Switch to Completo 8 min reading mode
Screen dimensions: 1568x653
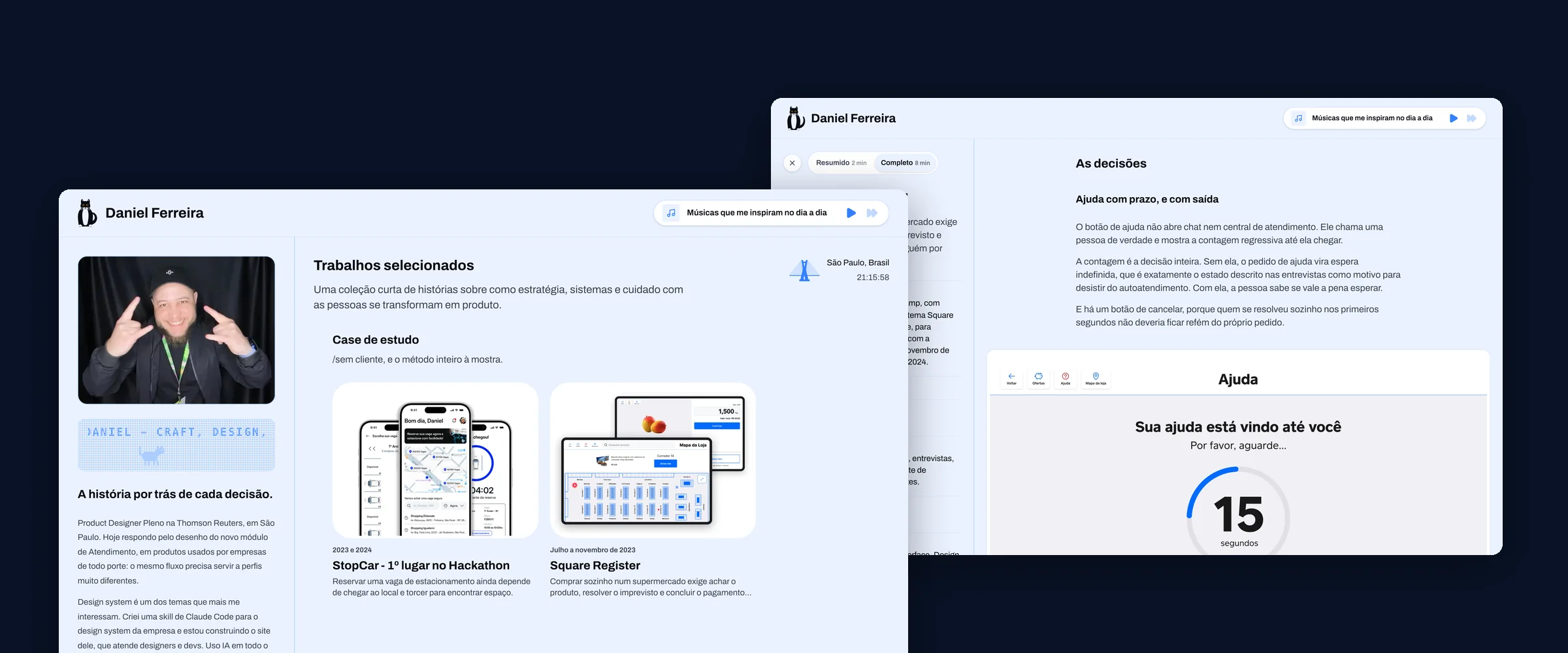tap(905, 163)
